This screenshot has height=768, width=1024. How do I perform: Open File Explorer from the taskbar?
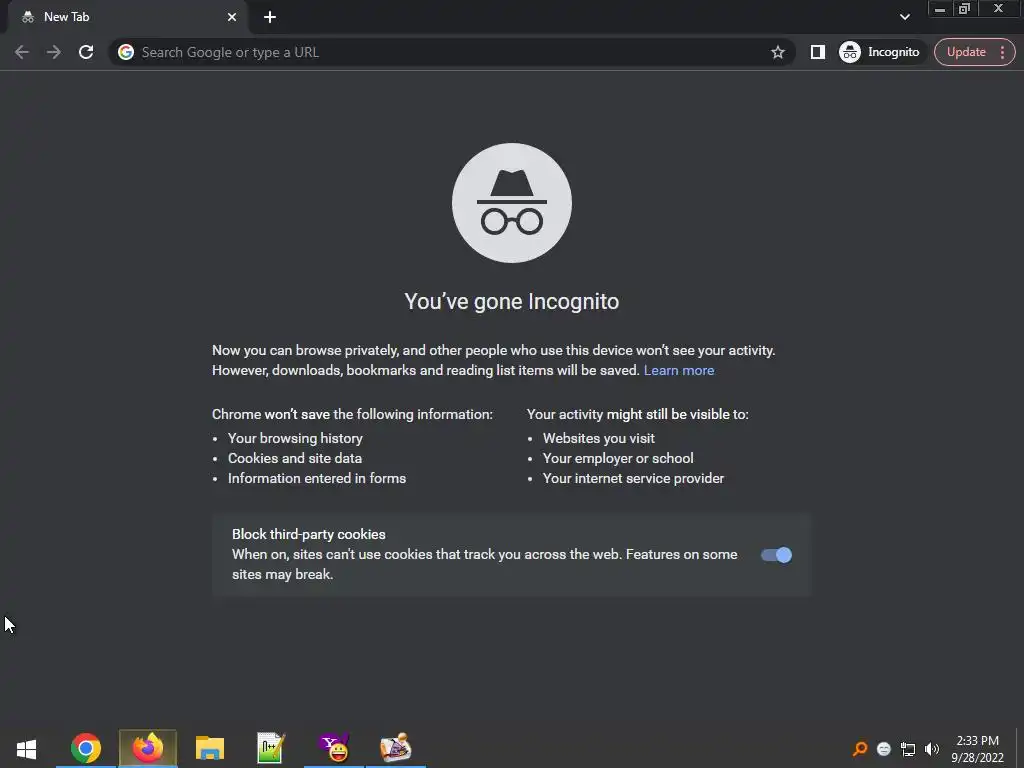pos(210,748)
